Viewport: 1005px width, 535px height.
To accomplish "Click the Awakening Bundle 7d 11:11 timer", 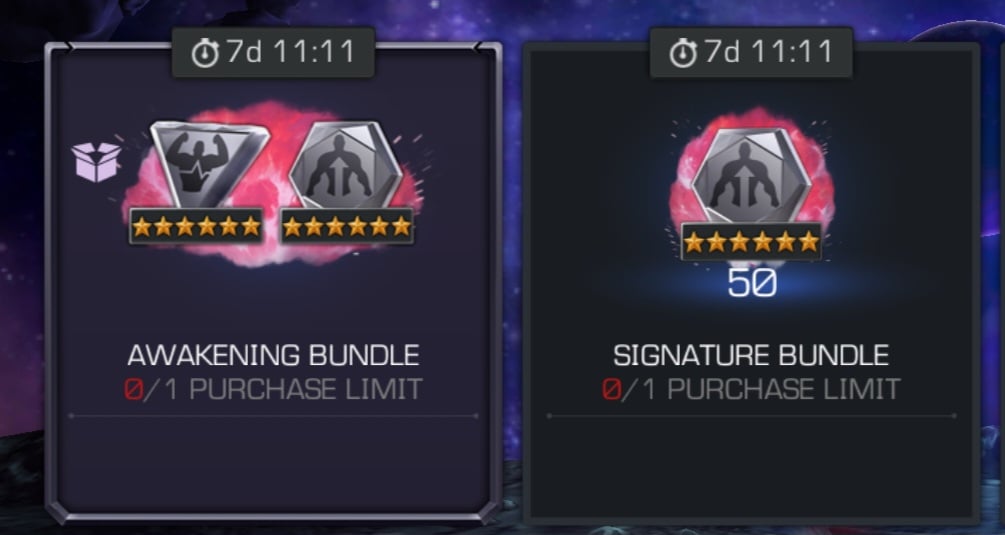I will pos(273,53).
